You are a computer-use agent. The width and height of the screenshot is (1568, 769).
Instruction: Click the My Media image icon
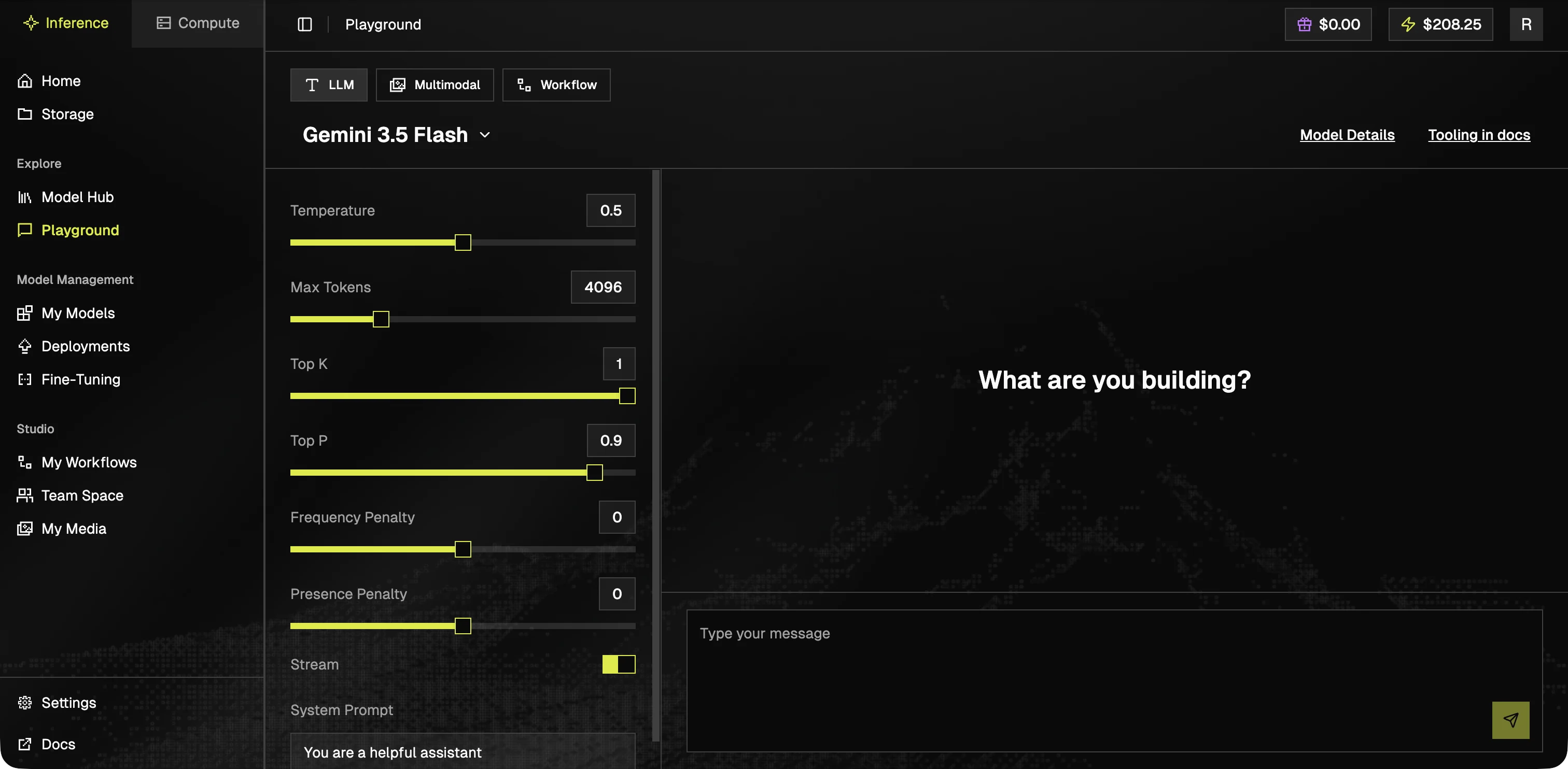click(24, 529)
